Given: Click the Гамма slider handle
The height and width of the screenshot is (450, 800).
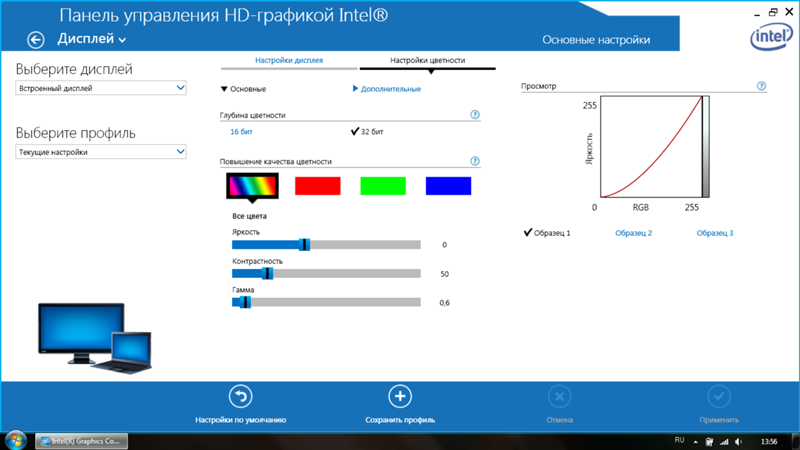Looking at the screenshot, I should 245,303.
